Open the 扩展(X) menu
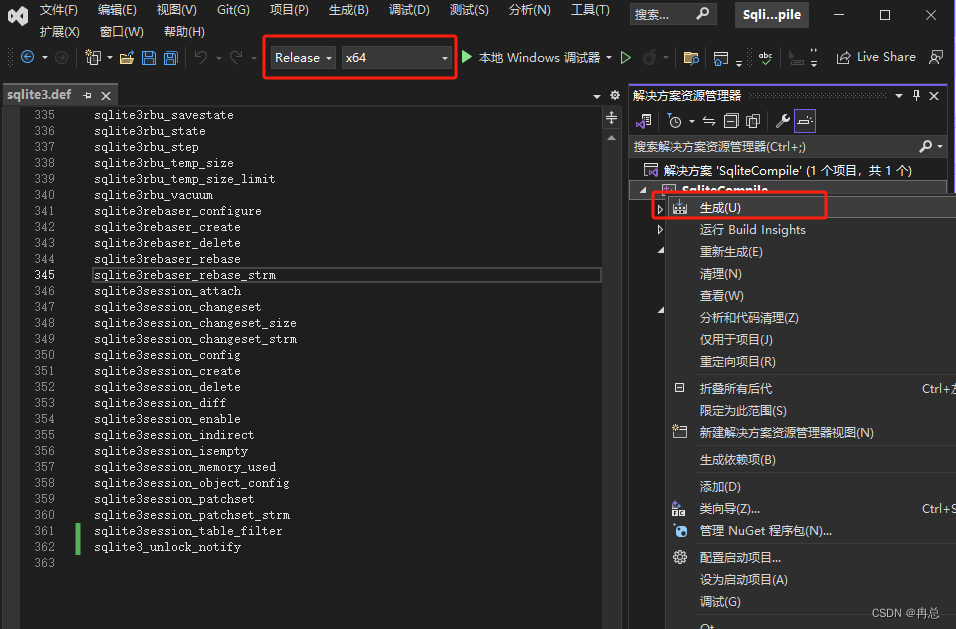The image size is (956, 629). coord(59,32)
